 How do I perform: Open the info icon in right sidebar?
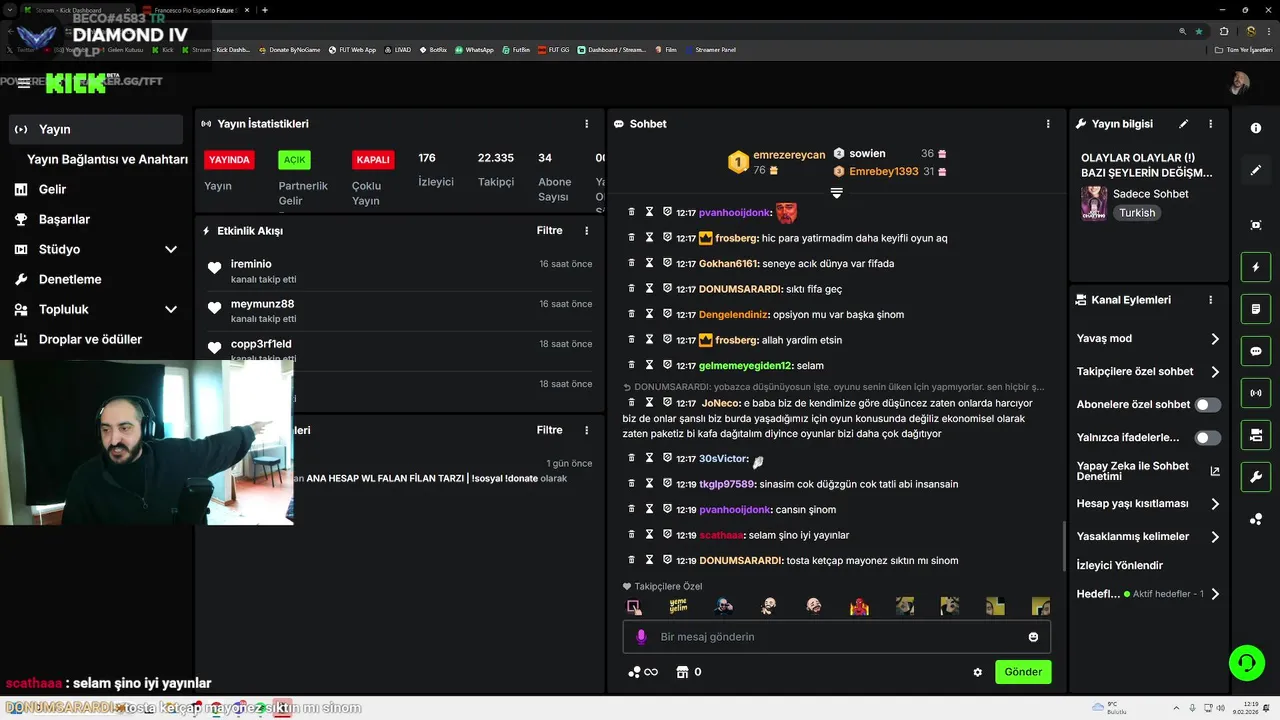pyautogui.click(x=1256, y=128)
